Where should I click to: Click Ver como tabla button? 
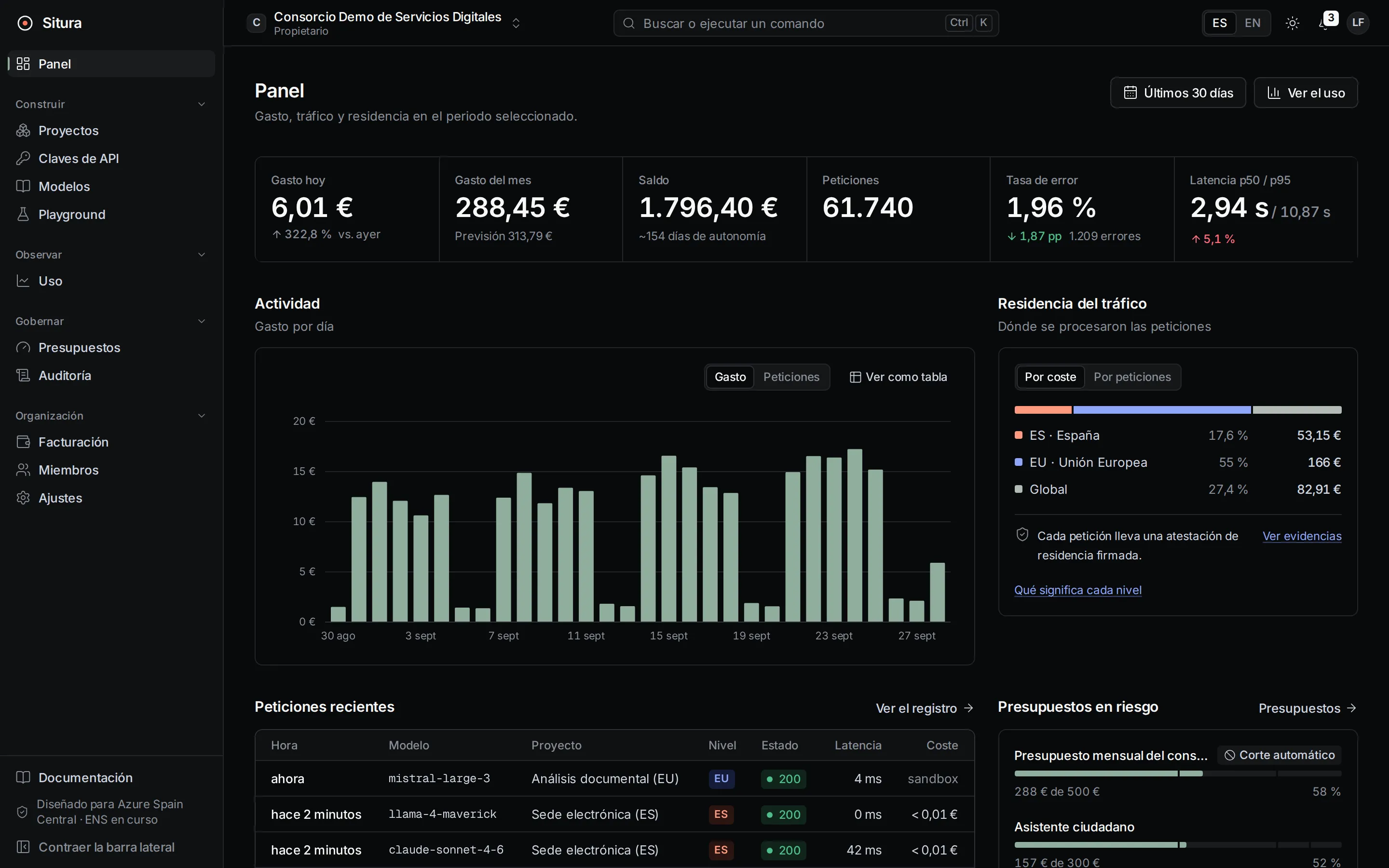(x=898, y=377)
